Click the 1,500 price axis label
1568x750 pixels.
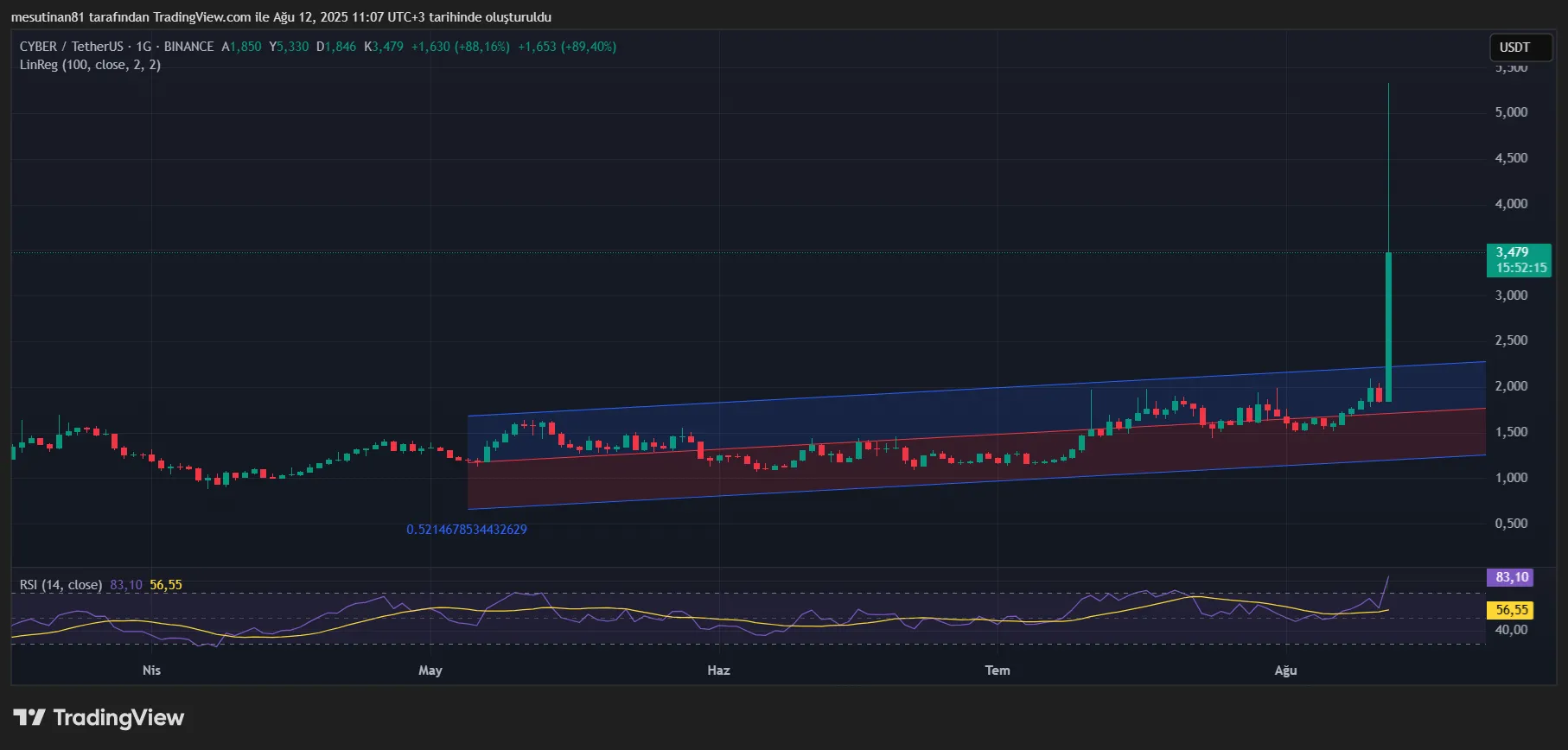1511,432
